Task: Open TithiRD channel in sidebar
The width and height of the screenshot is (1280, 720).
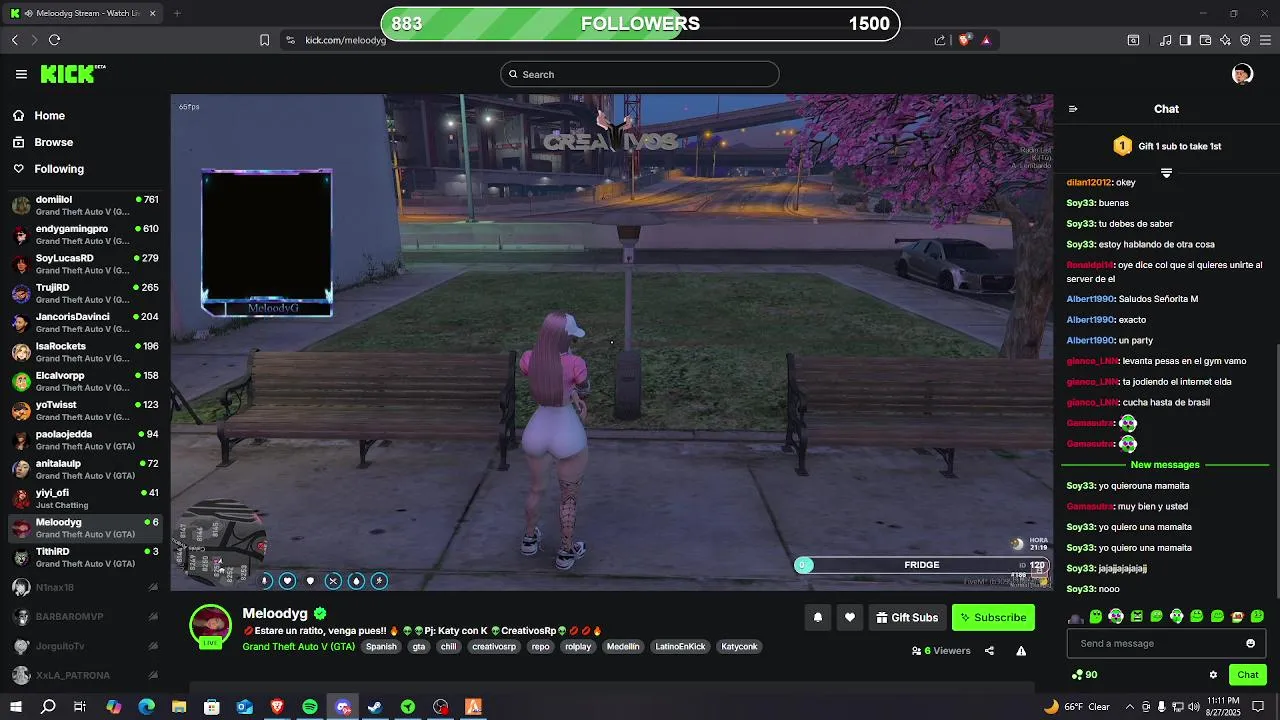Action: 85,557
